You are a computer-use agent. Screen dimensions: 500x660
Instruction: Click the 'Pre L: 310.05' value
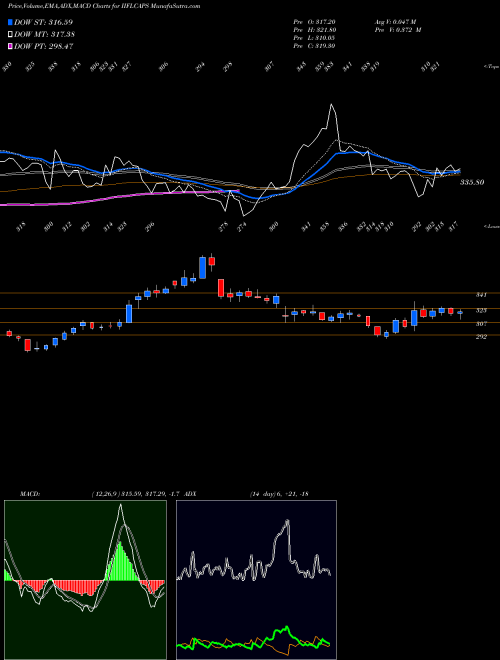pyautogui.click(x=314, y=38)
